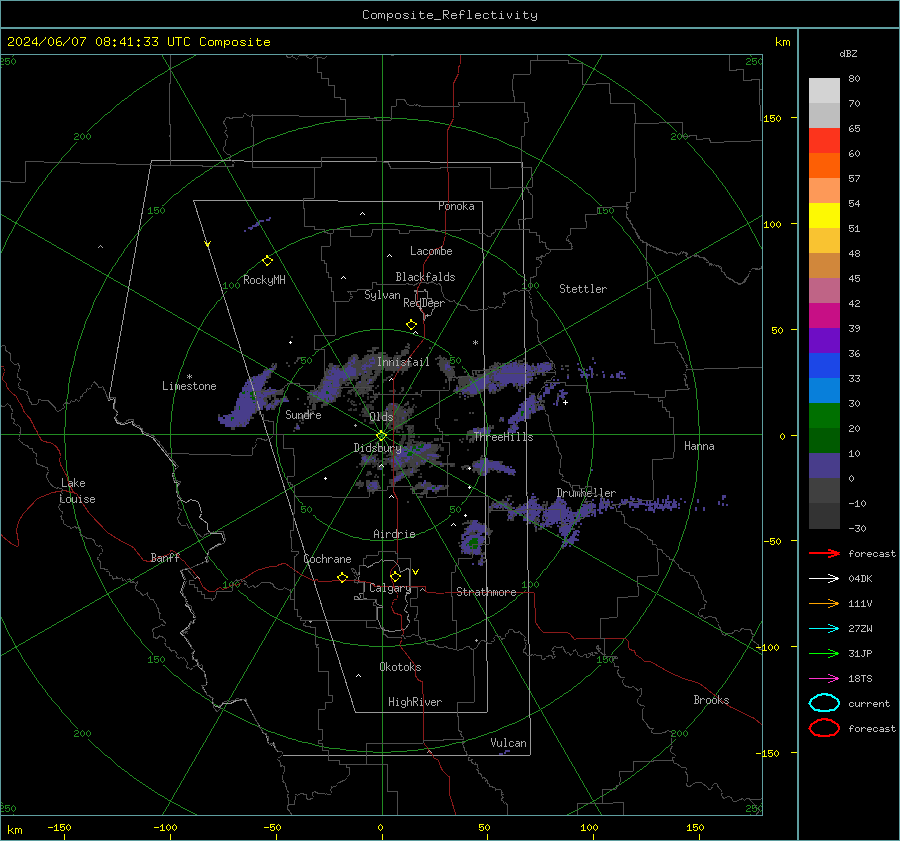
Task: Pick the indigo 0-10 dBZ color swatch
Action: coord(824,466)
